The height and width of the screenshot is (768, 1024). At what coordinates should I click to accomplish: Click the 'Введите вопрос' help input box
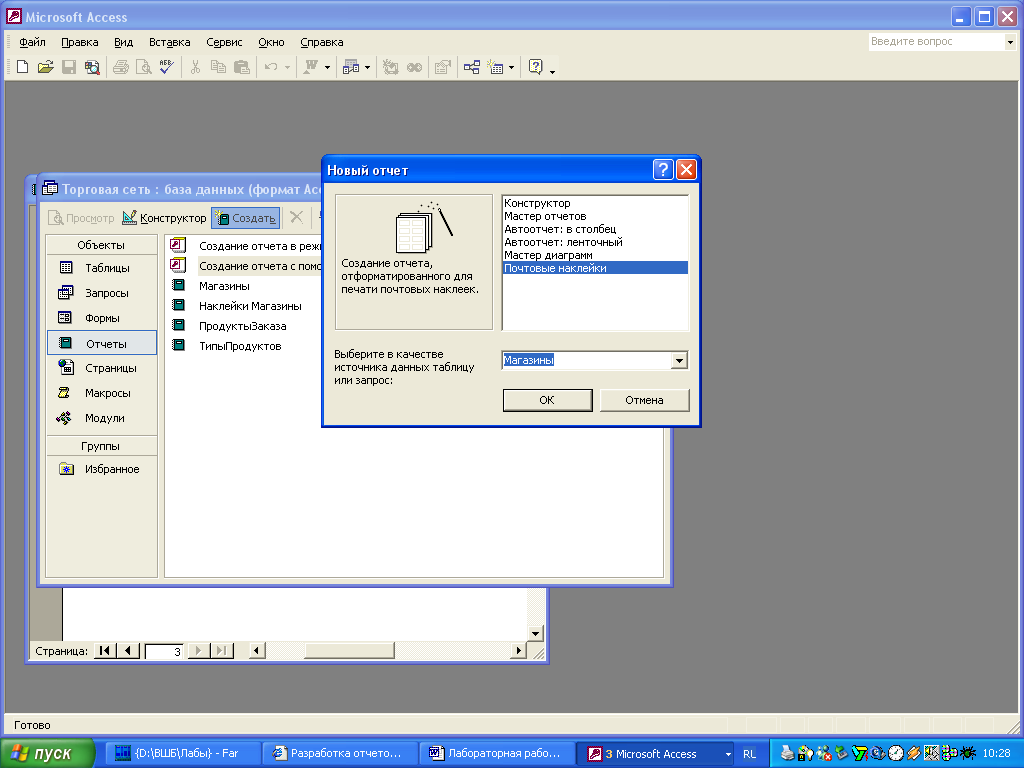coord(936,42)
